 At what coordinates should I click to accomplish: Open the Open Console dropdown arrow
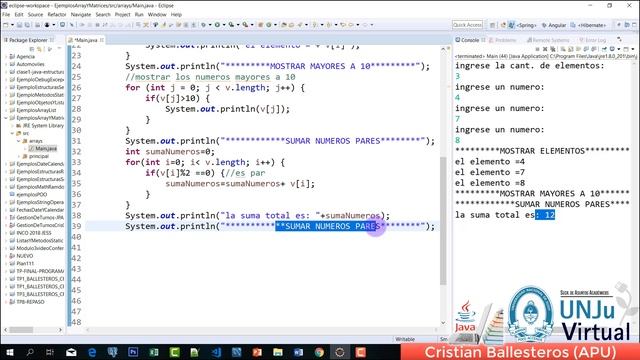click(x=632, y=49)
